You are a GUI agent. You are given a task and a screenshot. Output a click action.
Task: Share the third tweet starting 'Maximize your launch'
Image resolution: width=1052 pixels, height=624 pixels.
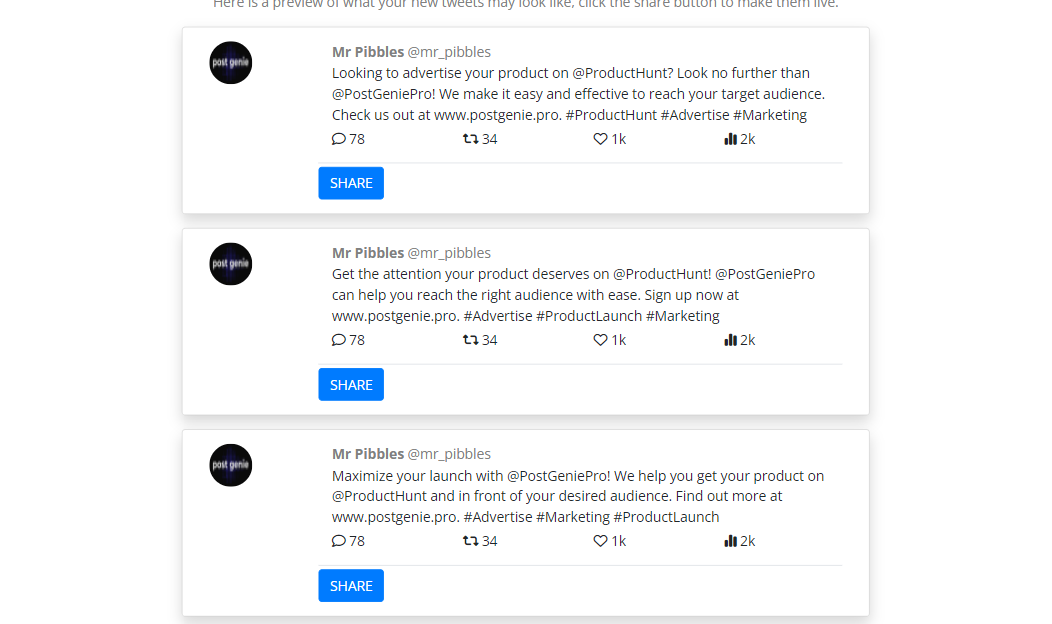click(351, 586)
